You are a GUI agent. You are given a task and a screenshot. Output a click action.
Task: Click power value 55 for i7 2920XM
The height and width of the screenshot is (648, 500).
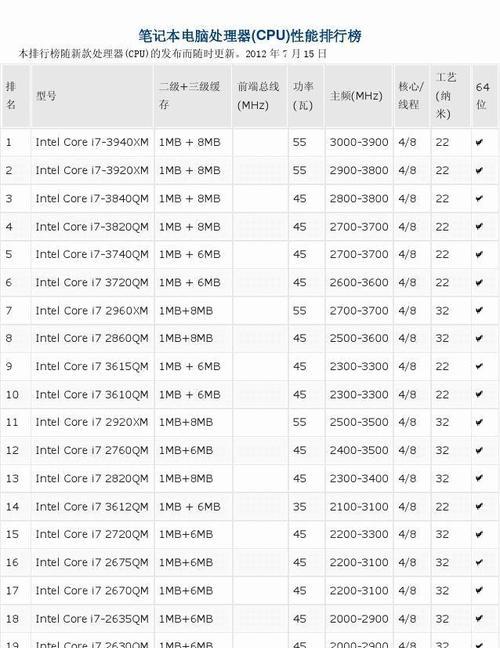click(300, 422)
